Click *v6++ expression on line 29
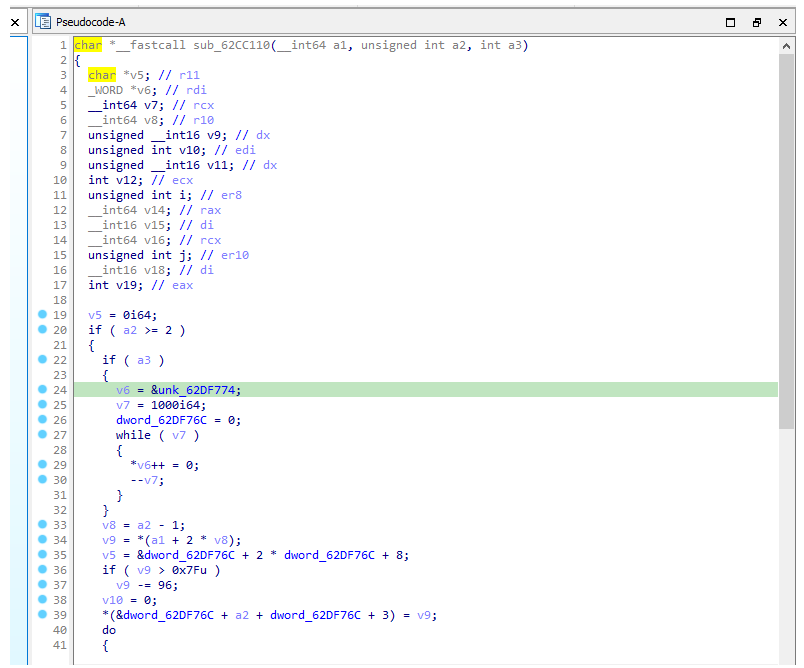 (148, 465)
